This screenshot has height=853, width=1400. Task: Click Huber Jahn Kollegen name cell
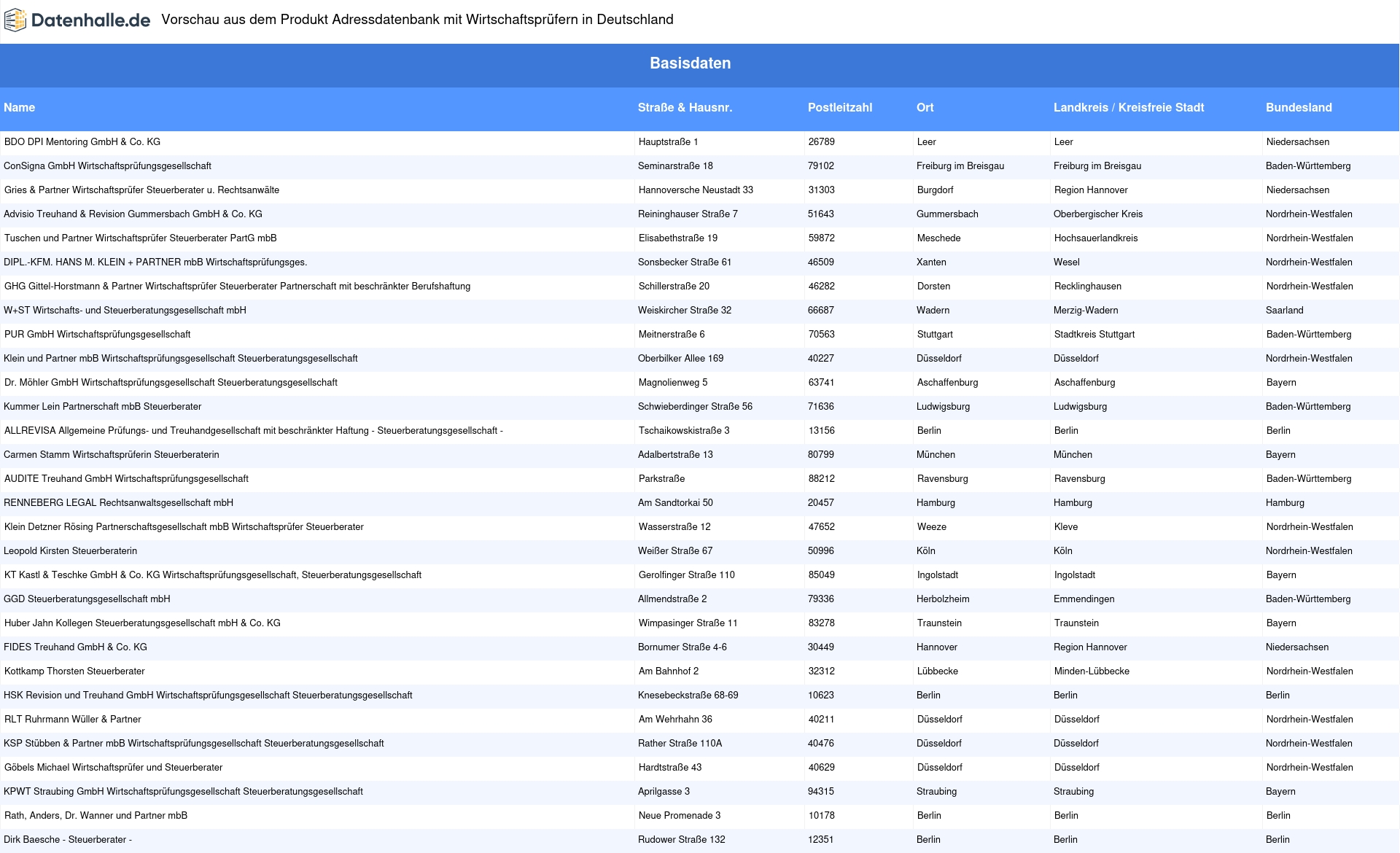(x=142, y=623)
